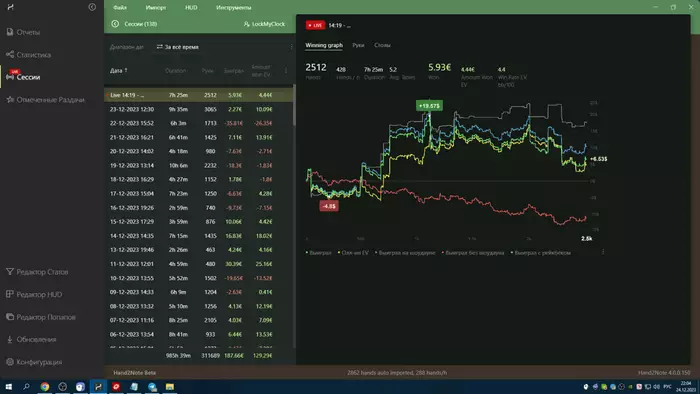Select session 23-12-2023 12:30
This screenshot has height=394, width=700.
pos(199,109)
